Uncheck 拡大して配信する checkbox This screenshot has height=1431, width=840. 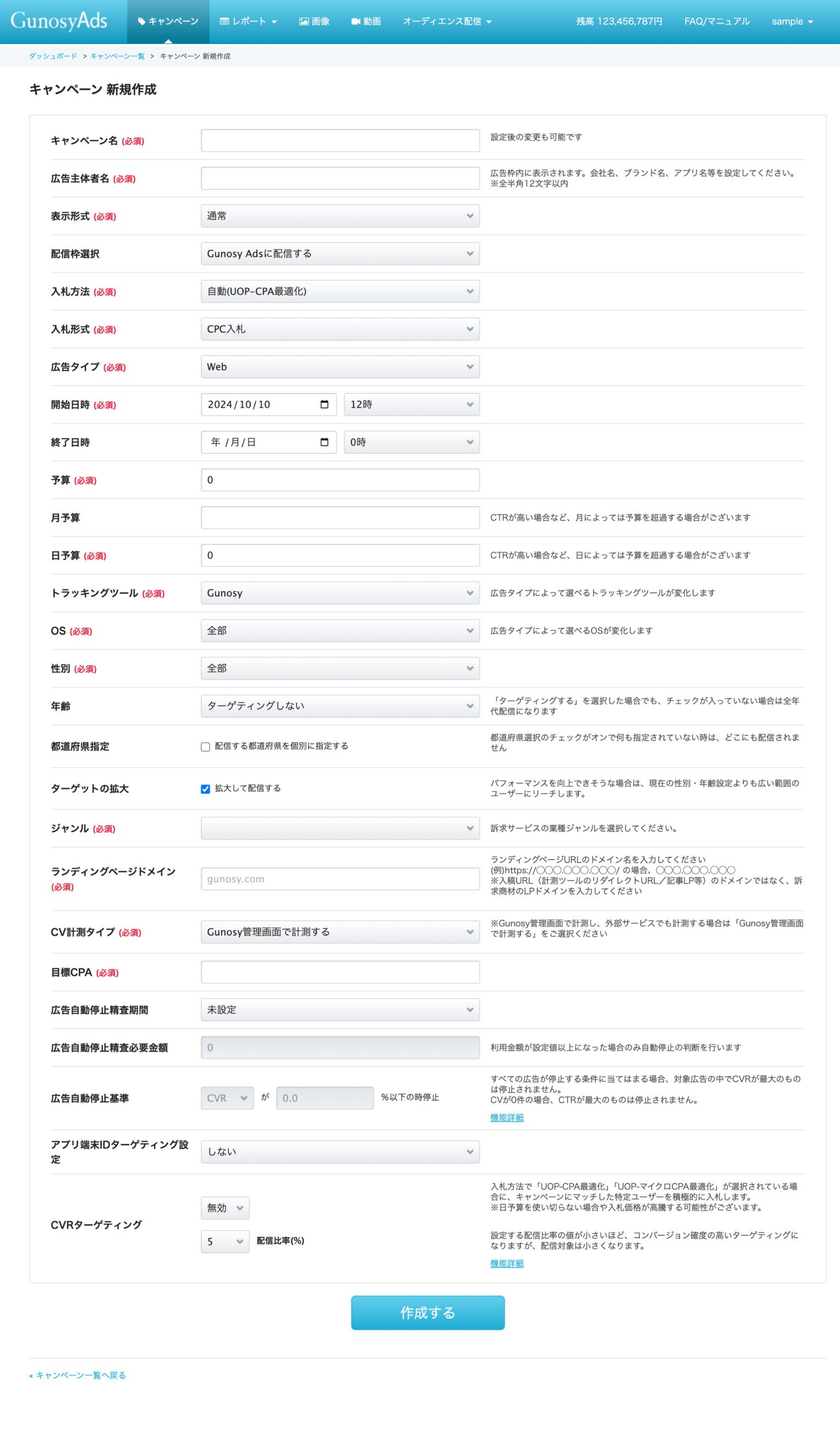[205, 789]
